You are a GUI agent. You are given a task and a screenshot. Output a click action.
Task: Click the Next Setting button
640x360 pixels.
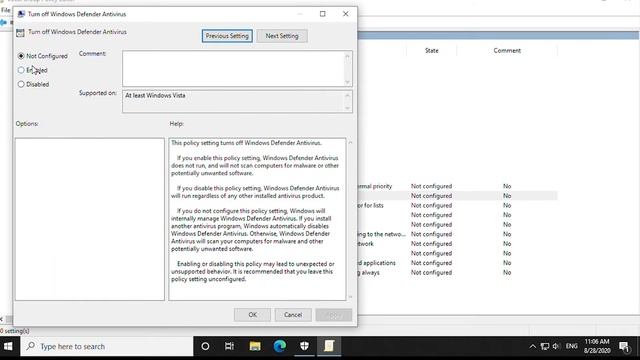[x=282, y=36]
